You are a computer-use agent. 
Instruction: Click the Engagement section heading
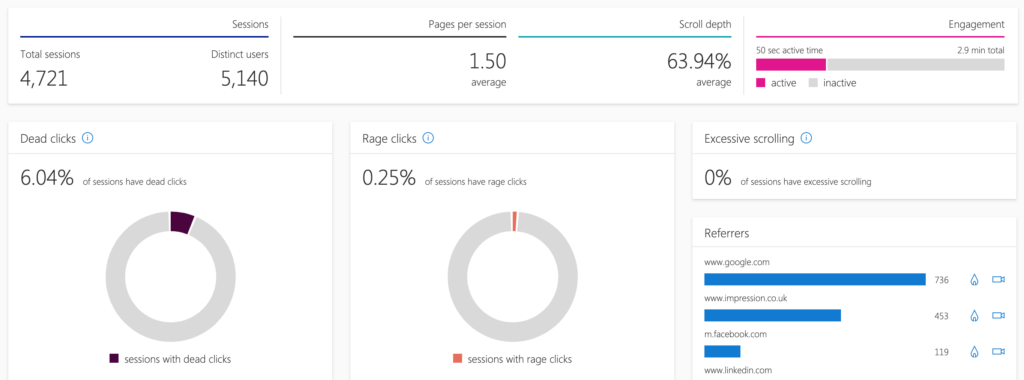(x=976, y=25)
